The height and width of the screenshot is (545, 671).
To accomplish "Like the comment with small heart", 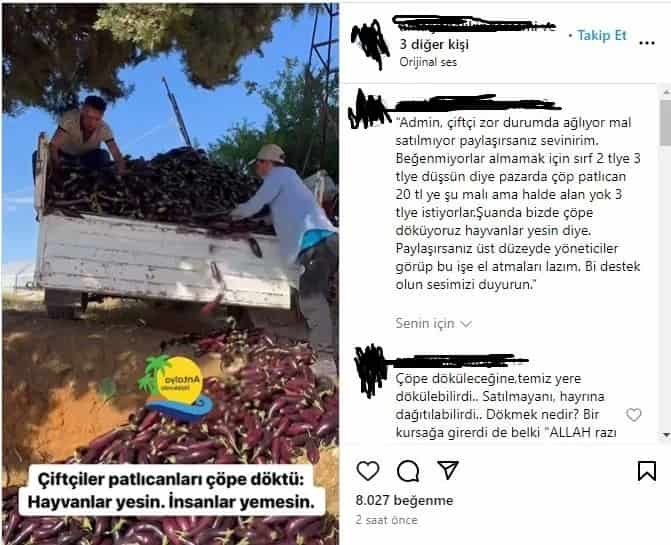I will click(x=633, y=414).
